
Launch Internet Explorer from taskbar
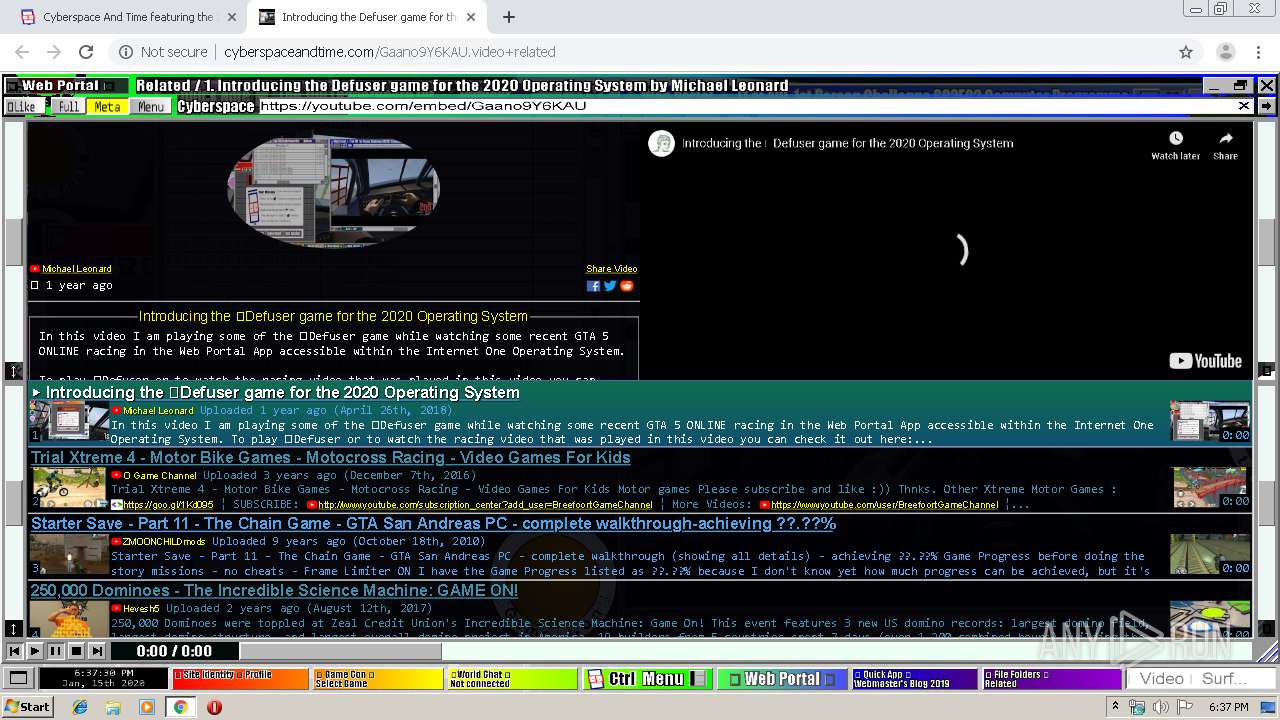(x=81, y=707)
